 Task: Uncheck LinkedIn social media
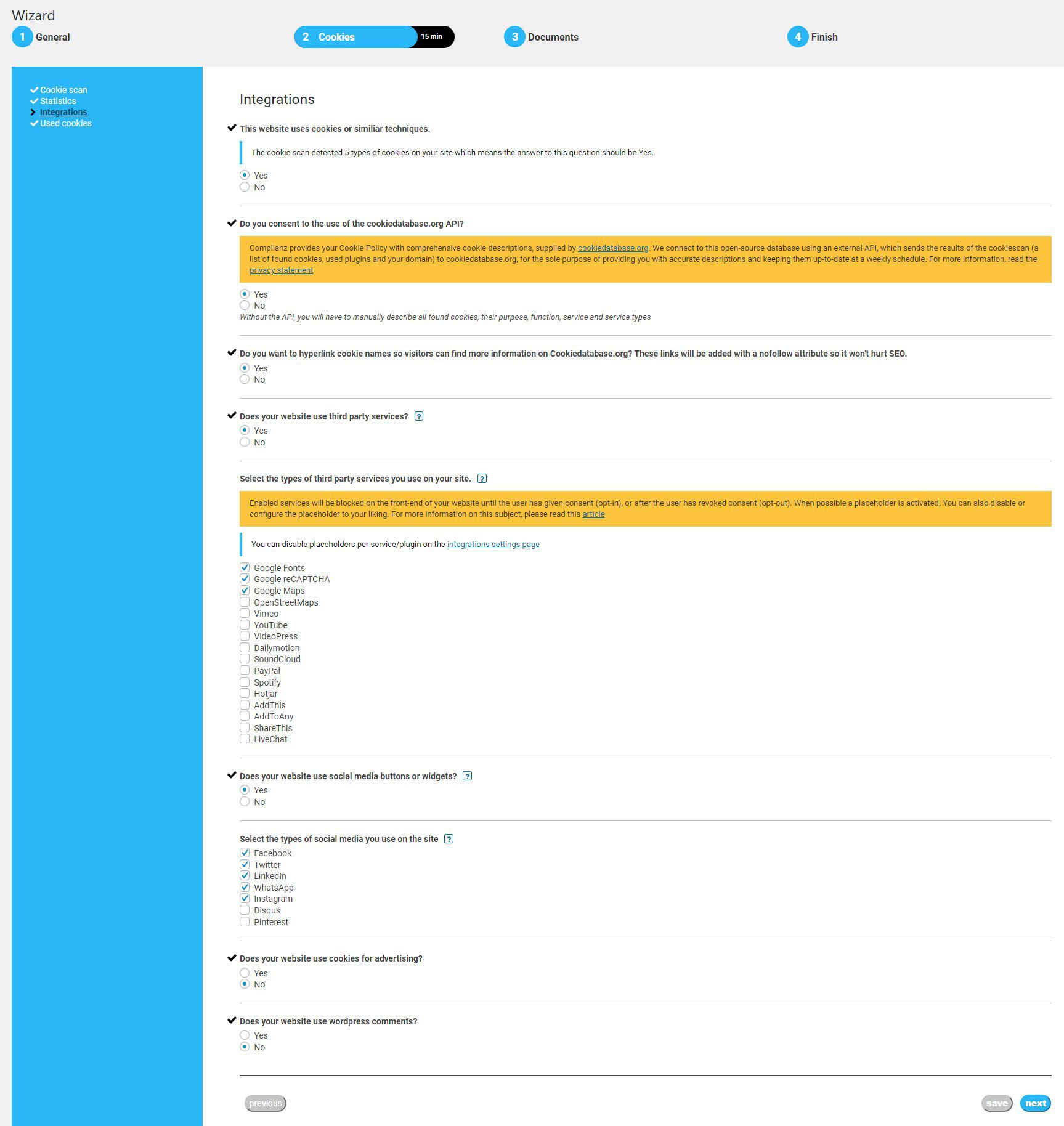[245, 875]
